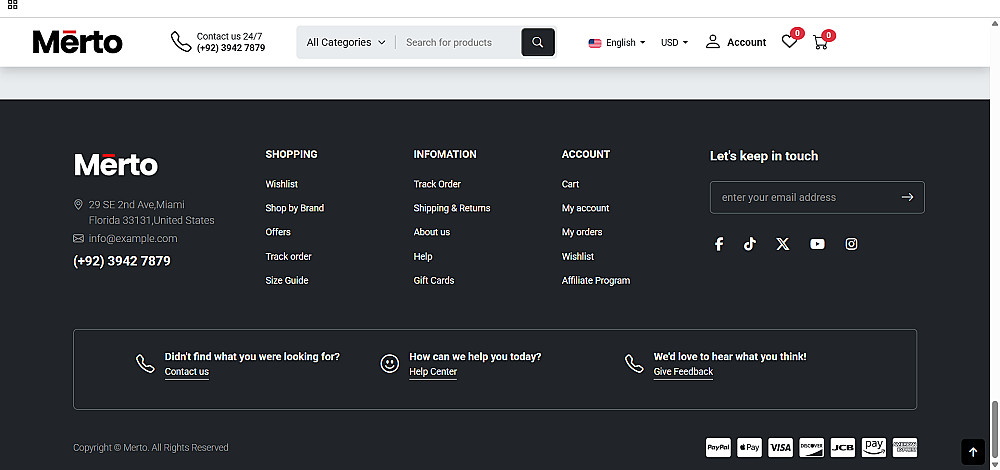Open the wishlist heart icon
Screen dimensions: 1000x470
[789, 42]
